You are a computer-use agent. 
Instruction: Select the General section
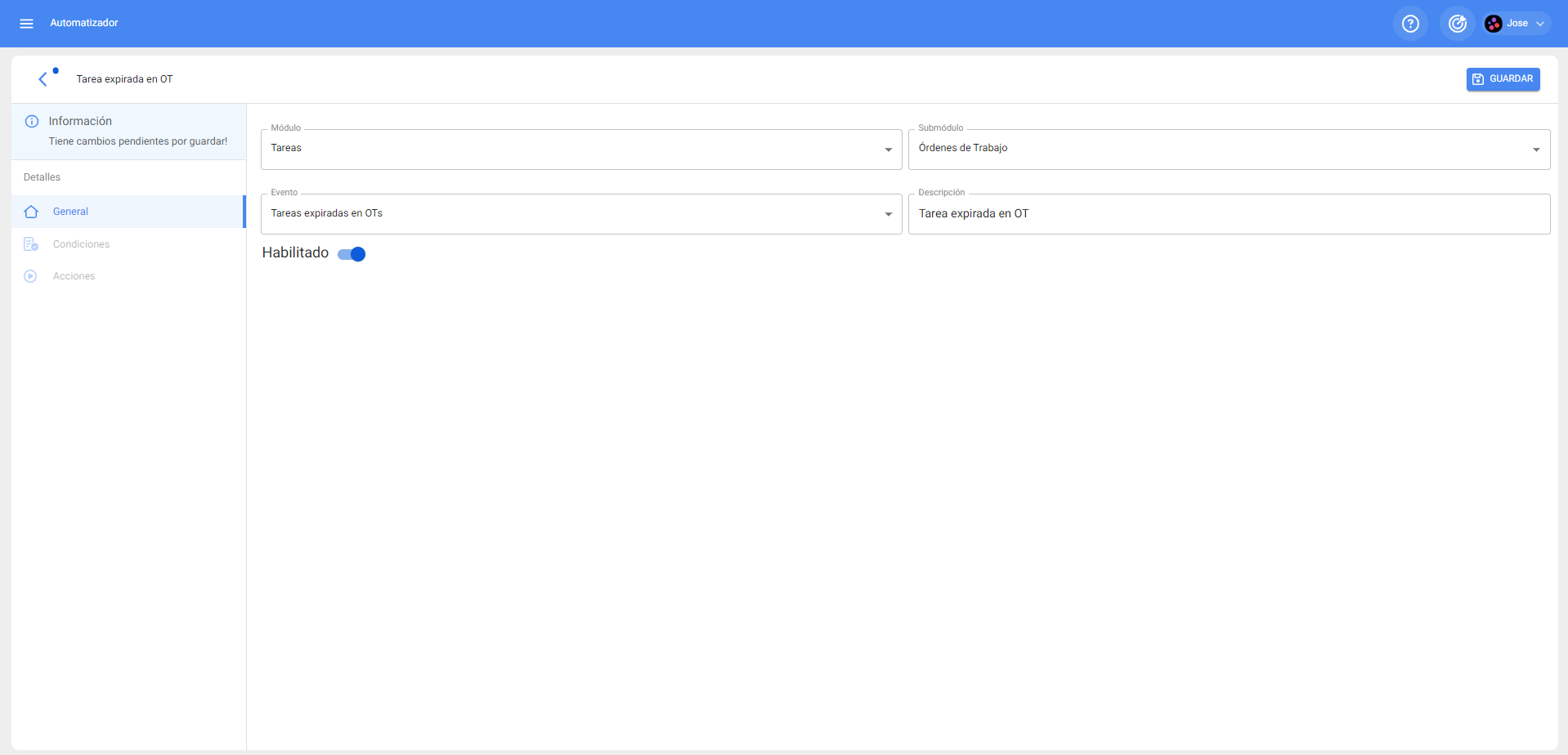(x=71, y=212)
